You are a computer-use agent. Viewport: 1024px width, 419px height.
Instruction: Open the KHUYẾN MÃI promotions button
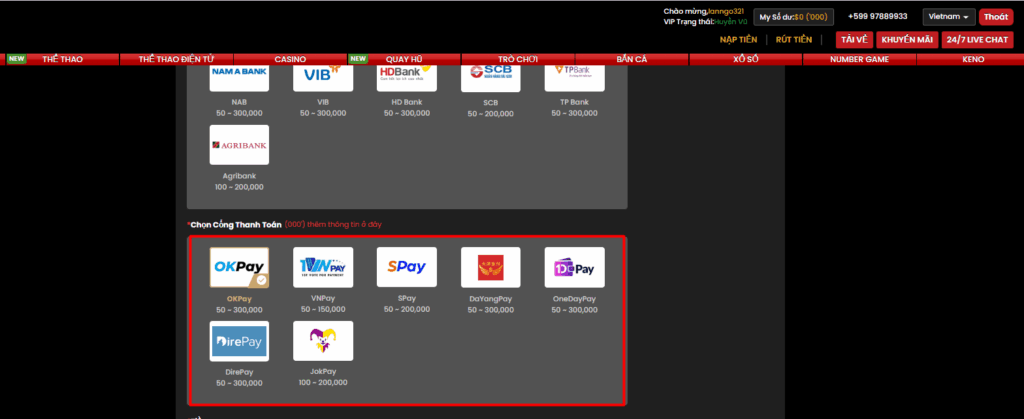[907, 40]
